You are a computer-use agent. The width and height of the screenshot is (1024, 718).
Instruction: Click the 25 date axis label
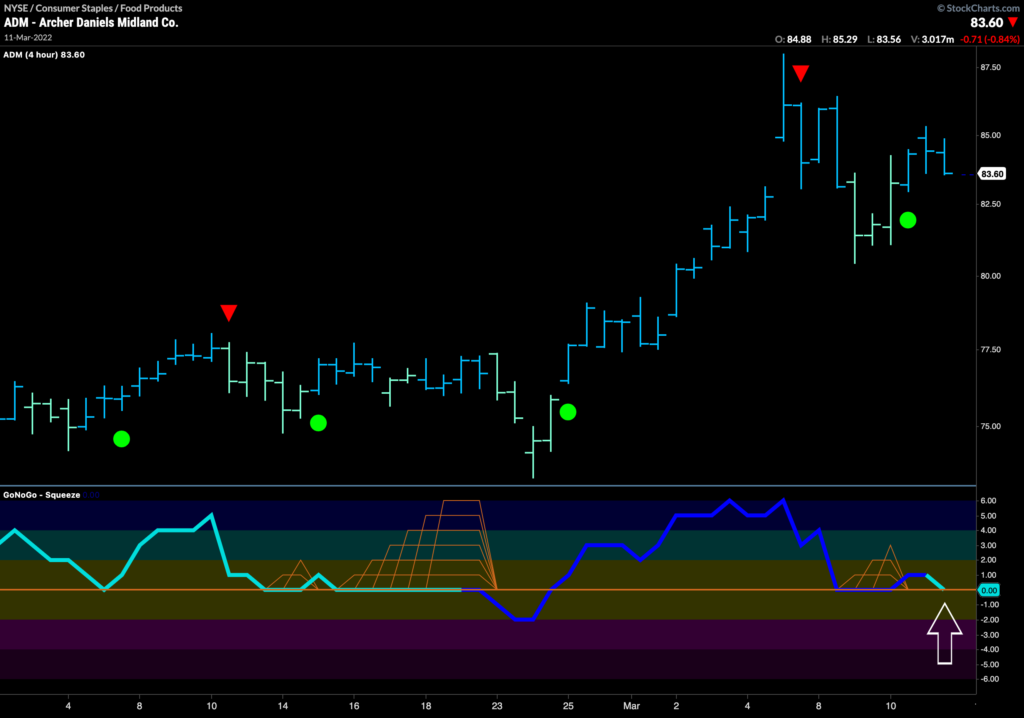click(x=568, y=706)
